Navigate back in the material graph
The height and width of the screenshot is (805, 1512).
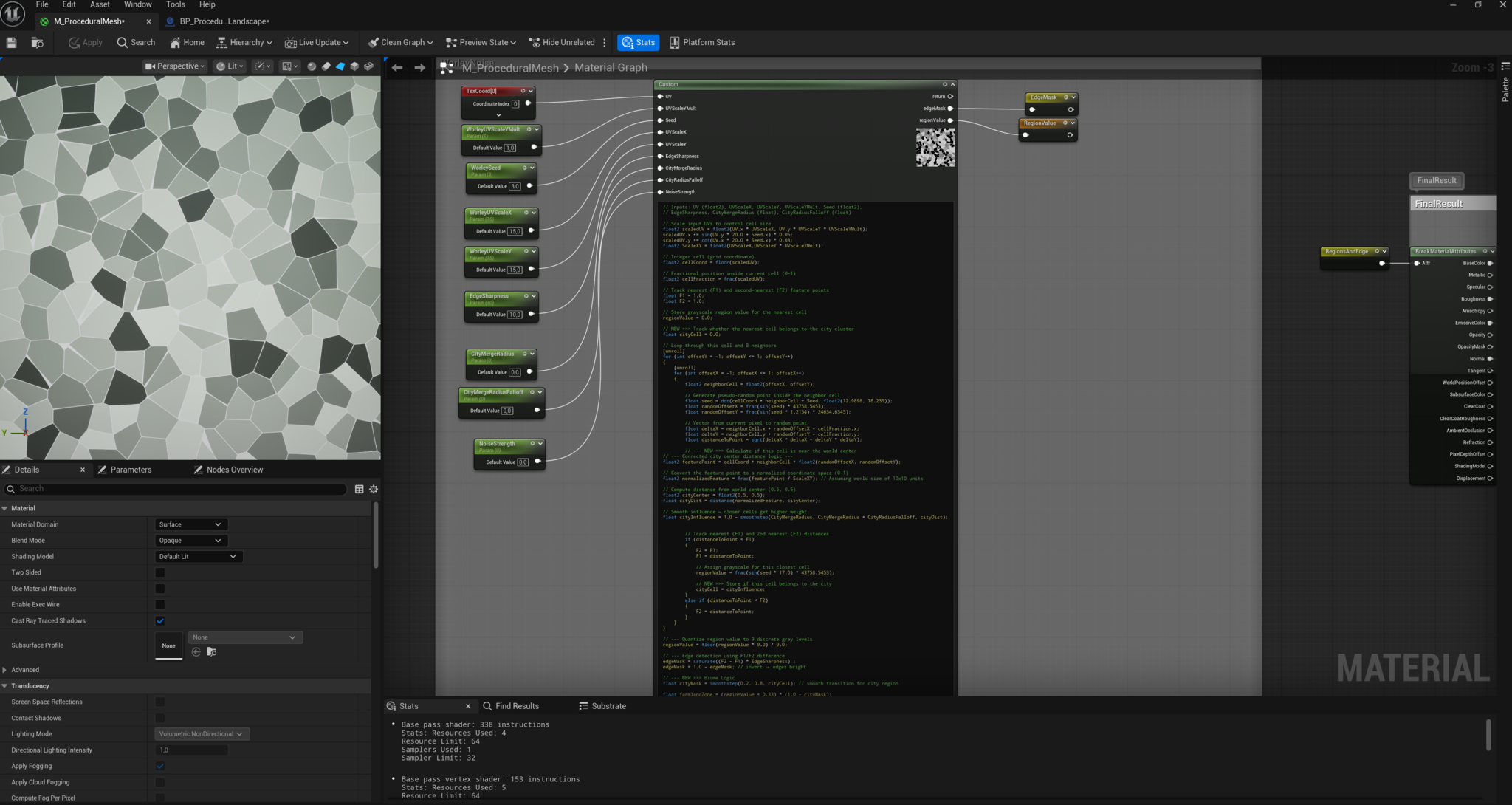397,68
